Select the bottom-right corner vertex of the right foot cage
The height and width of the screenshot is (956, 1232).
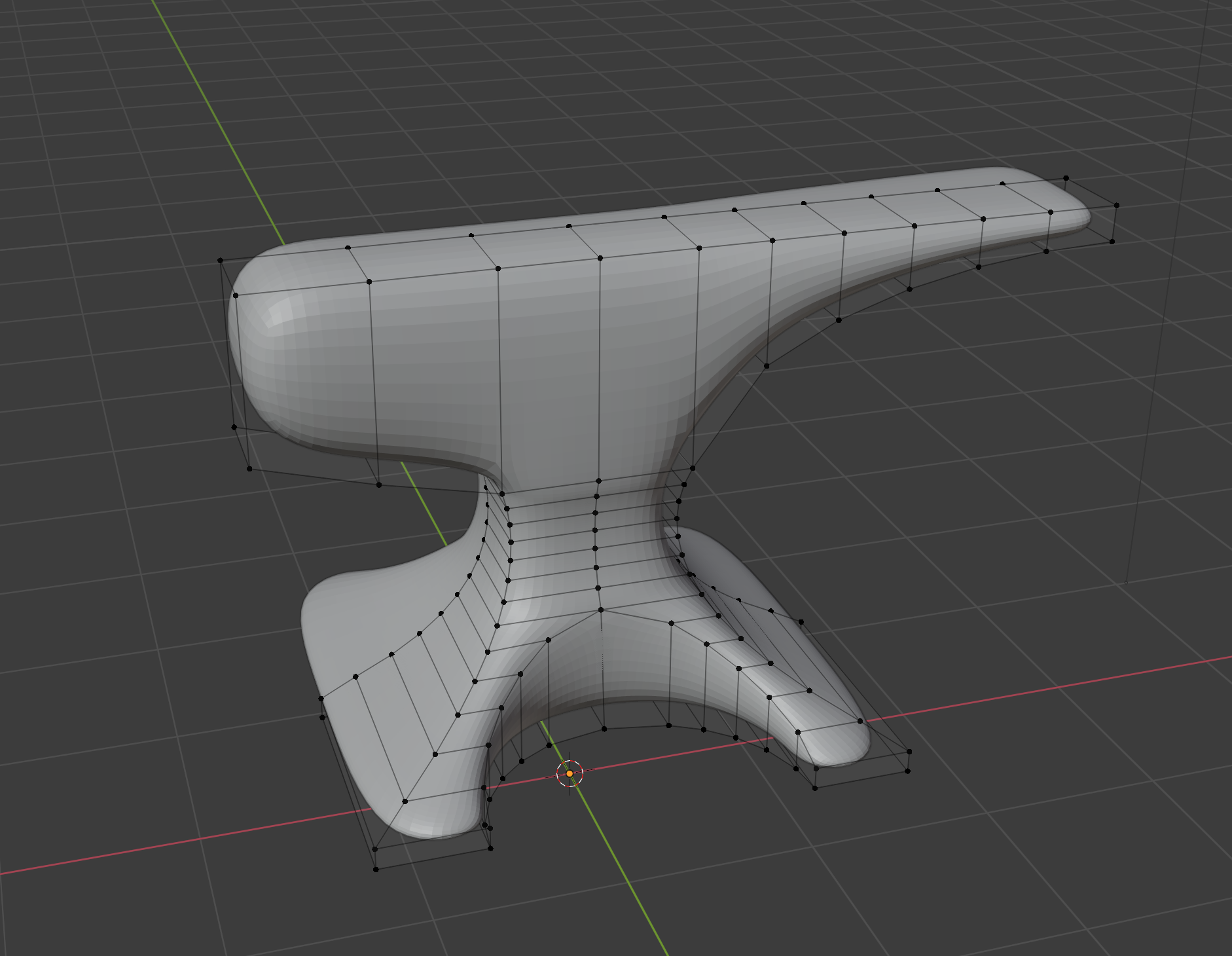(x=907, y=771)
